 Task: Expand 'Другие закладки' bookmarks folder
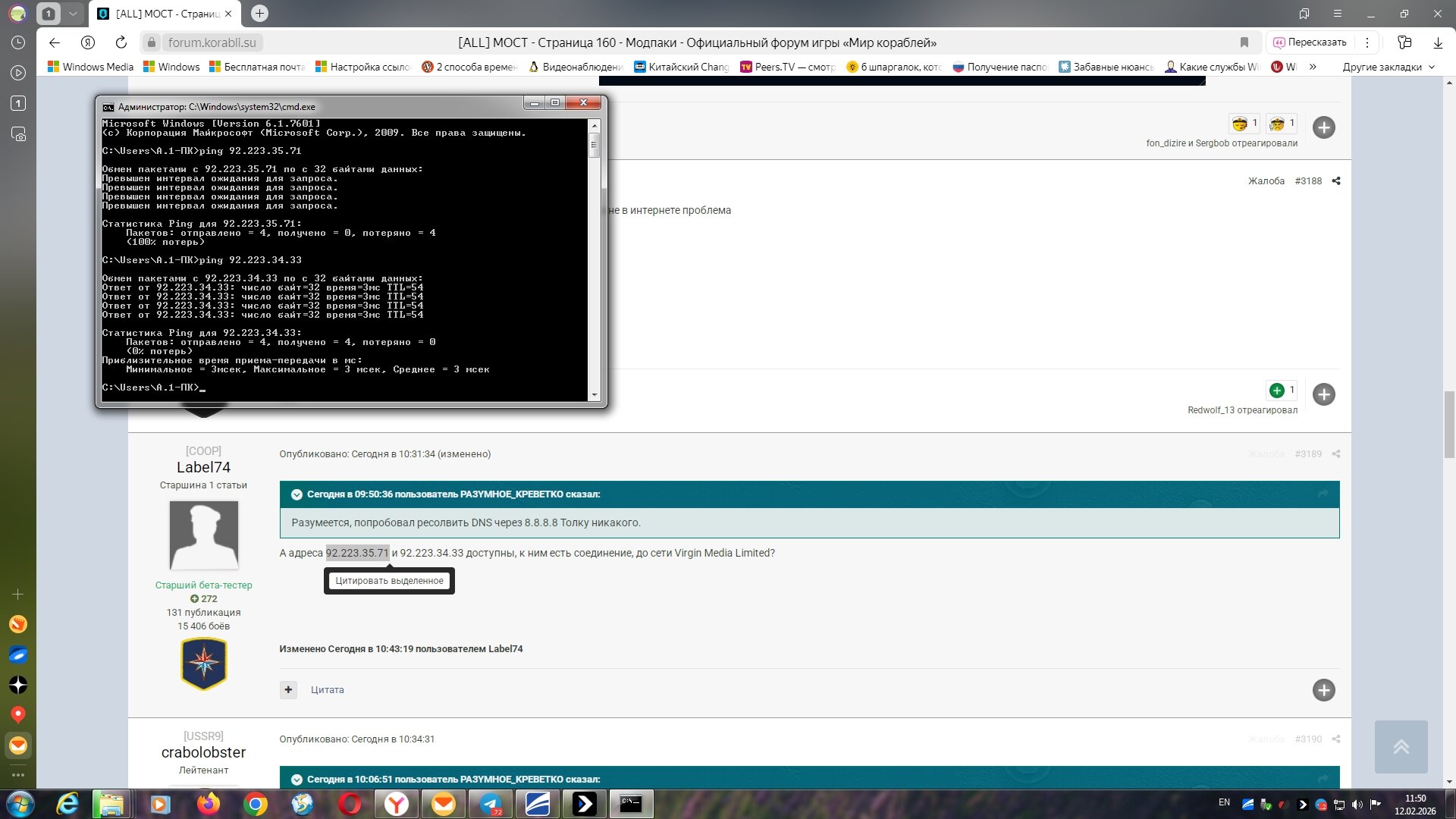(1388, 67)
